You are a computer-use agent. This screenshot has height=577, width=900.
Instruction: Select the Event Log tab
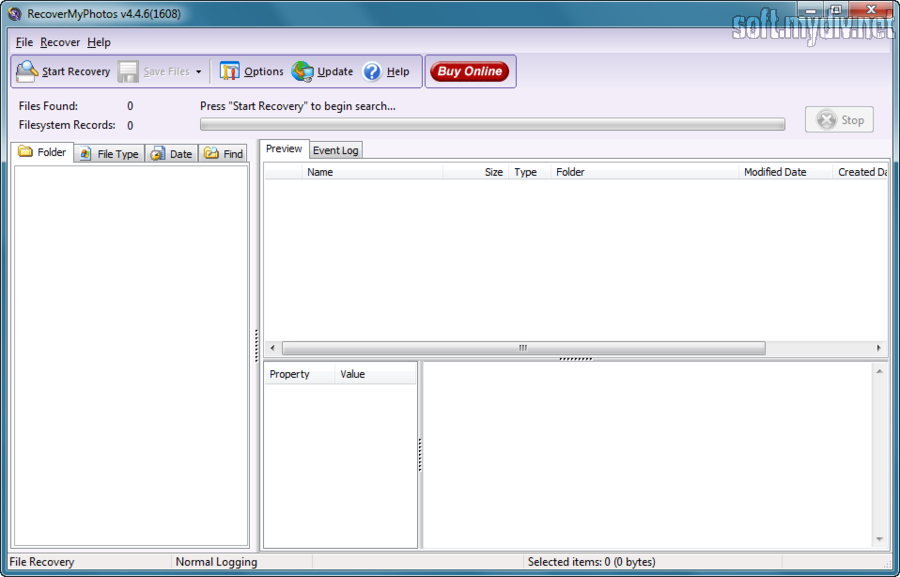(336, 150)
